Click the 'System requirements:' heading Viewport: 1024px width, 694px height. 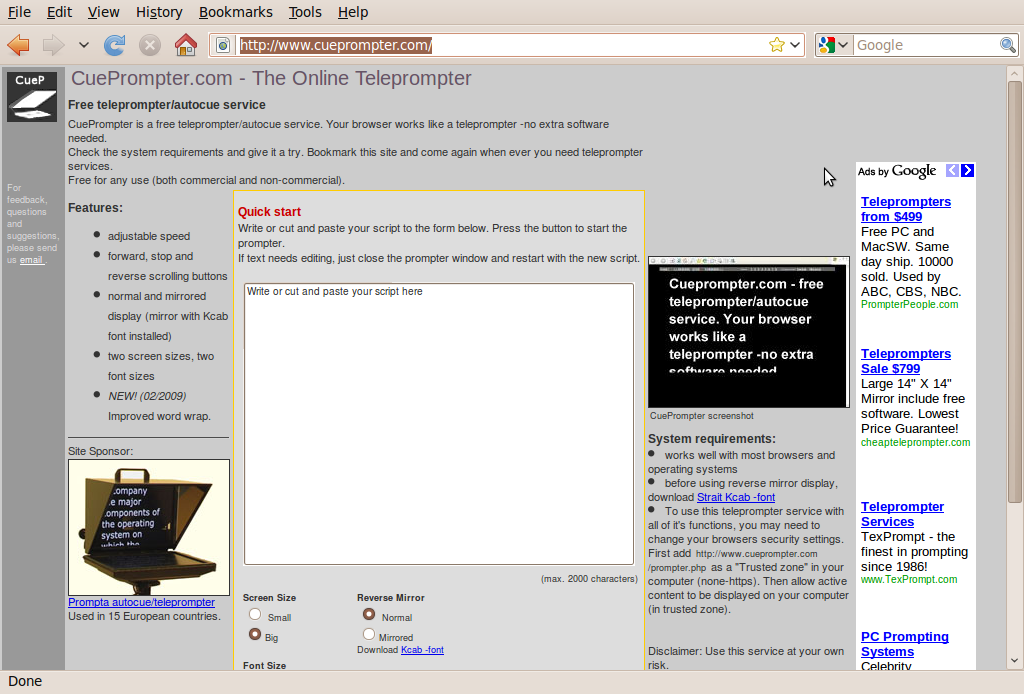(712, 439)
